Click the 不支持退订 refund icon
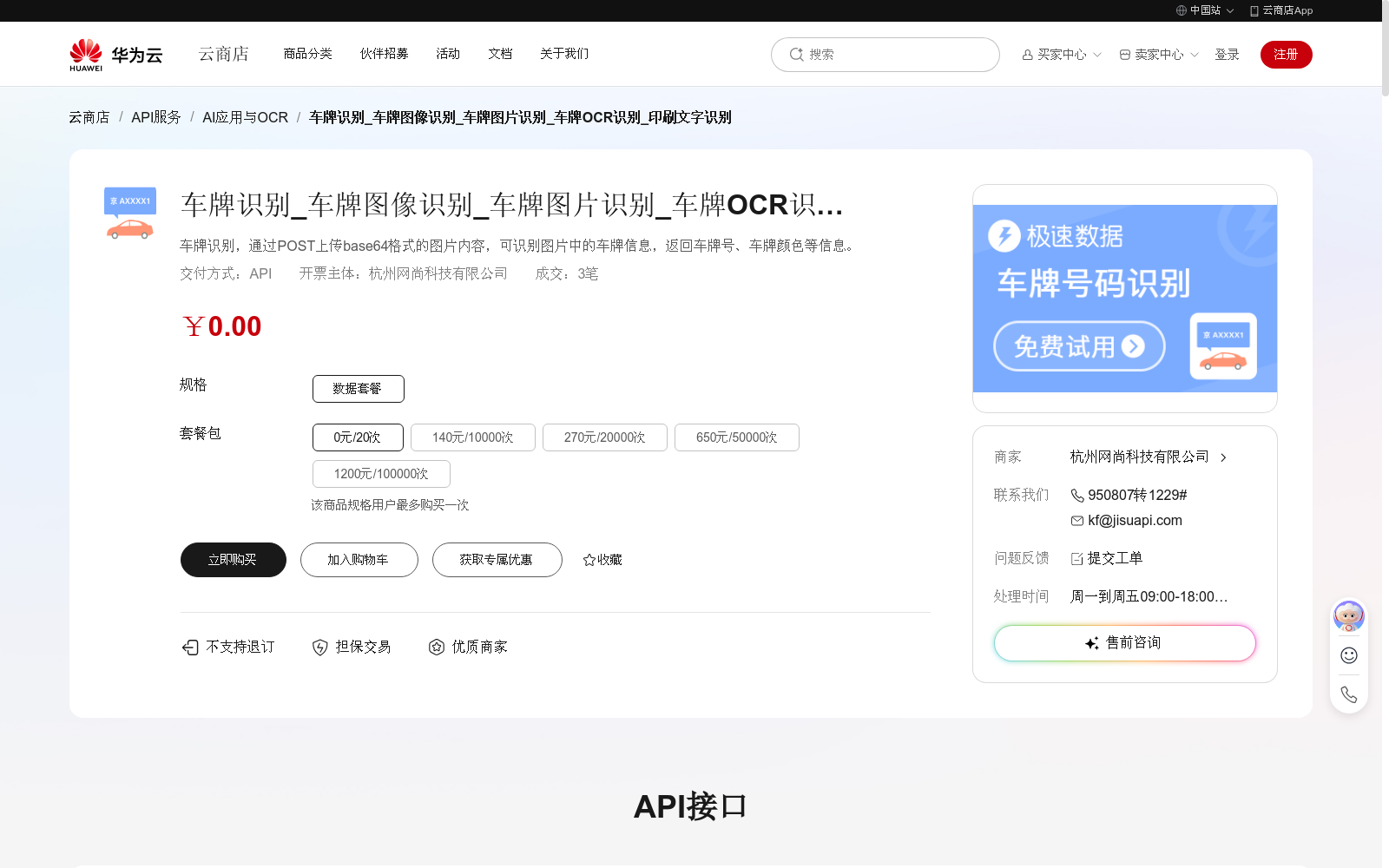Viewport: 1389px width, 868px height. (x=190, y=648)
